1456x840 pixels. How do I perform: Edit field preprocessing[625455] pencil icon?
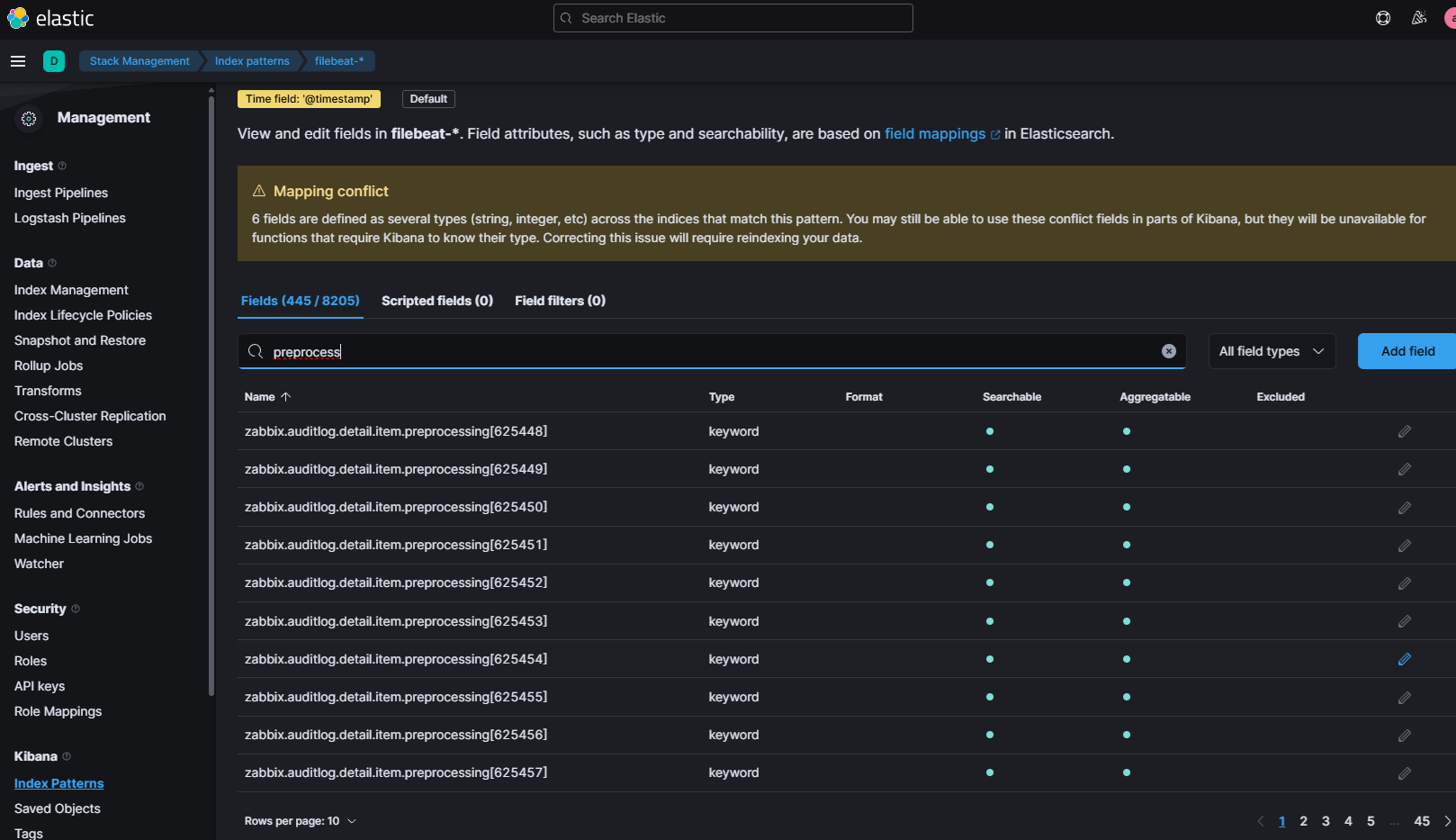[x=1405, y=698]
